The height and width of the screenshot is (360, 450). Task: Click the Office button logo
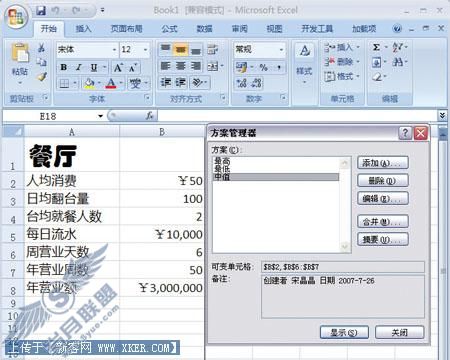[x=17, y=18]
